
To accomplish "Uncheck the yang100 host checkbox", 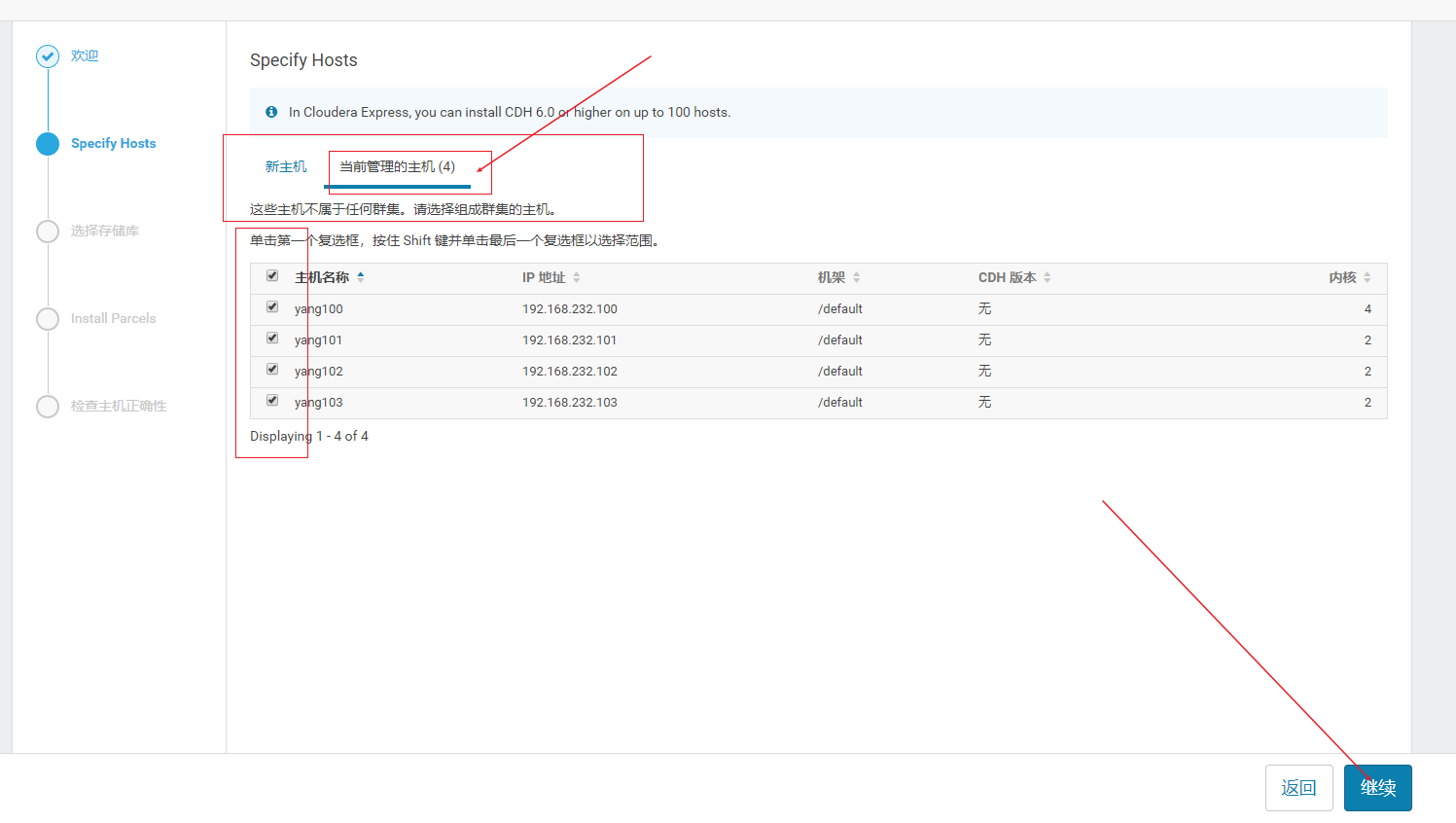I will 272,306.
